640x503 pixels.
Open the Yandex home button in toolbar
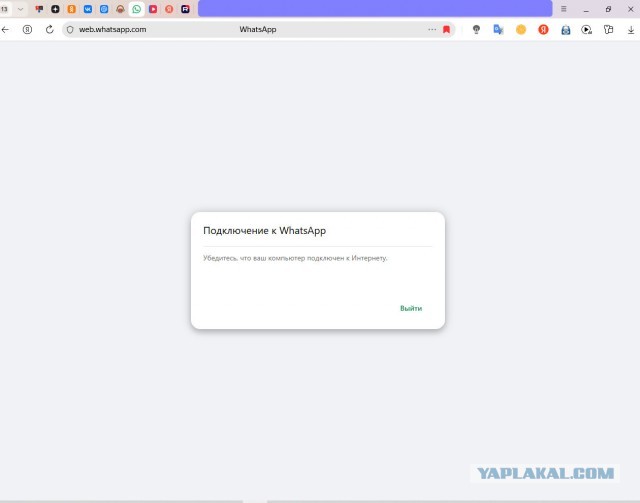coord(27,29)
